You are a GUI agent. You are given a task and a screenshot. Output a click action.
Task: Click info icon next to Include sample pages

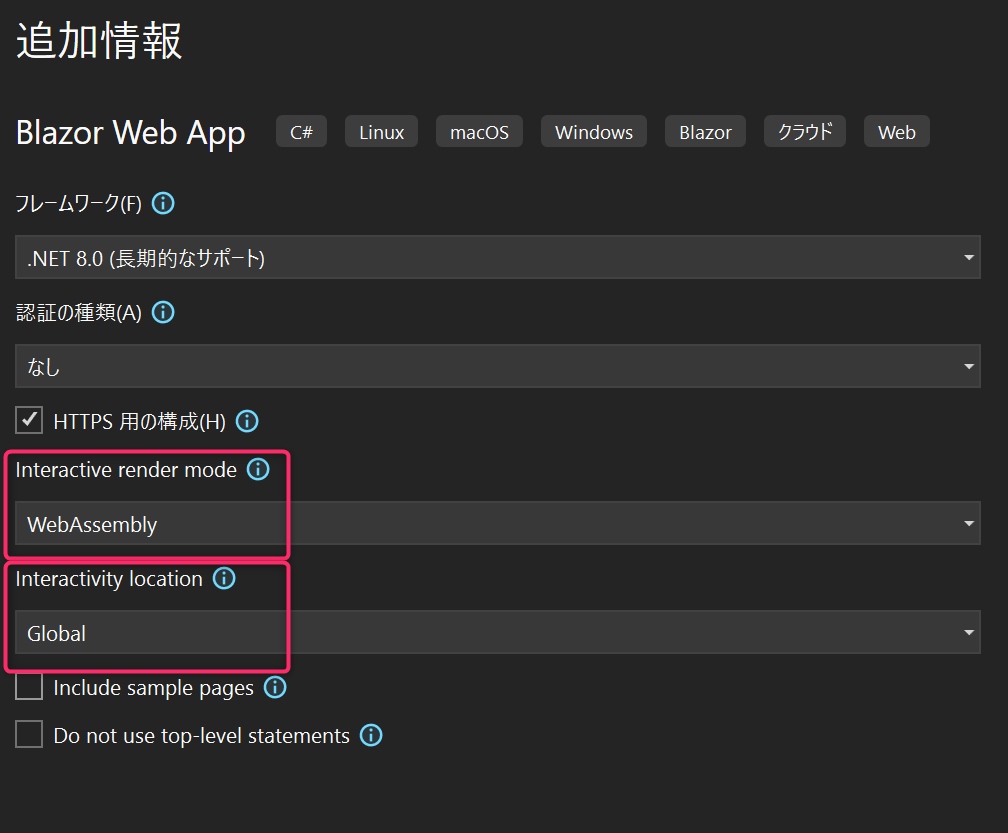(x=275, y=687)
